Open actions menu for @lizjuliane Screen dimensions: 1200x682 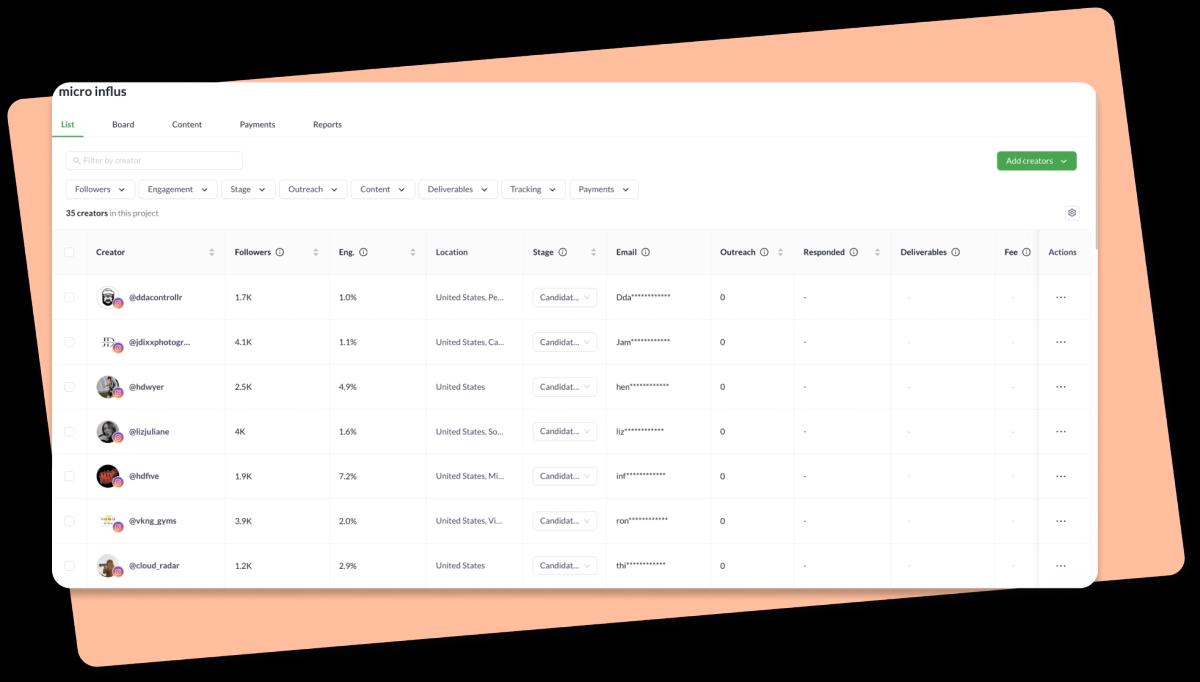[1061, 431]
